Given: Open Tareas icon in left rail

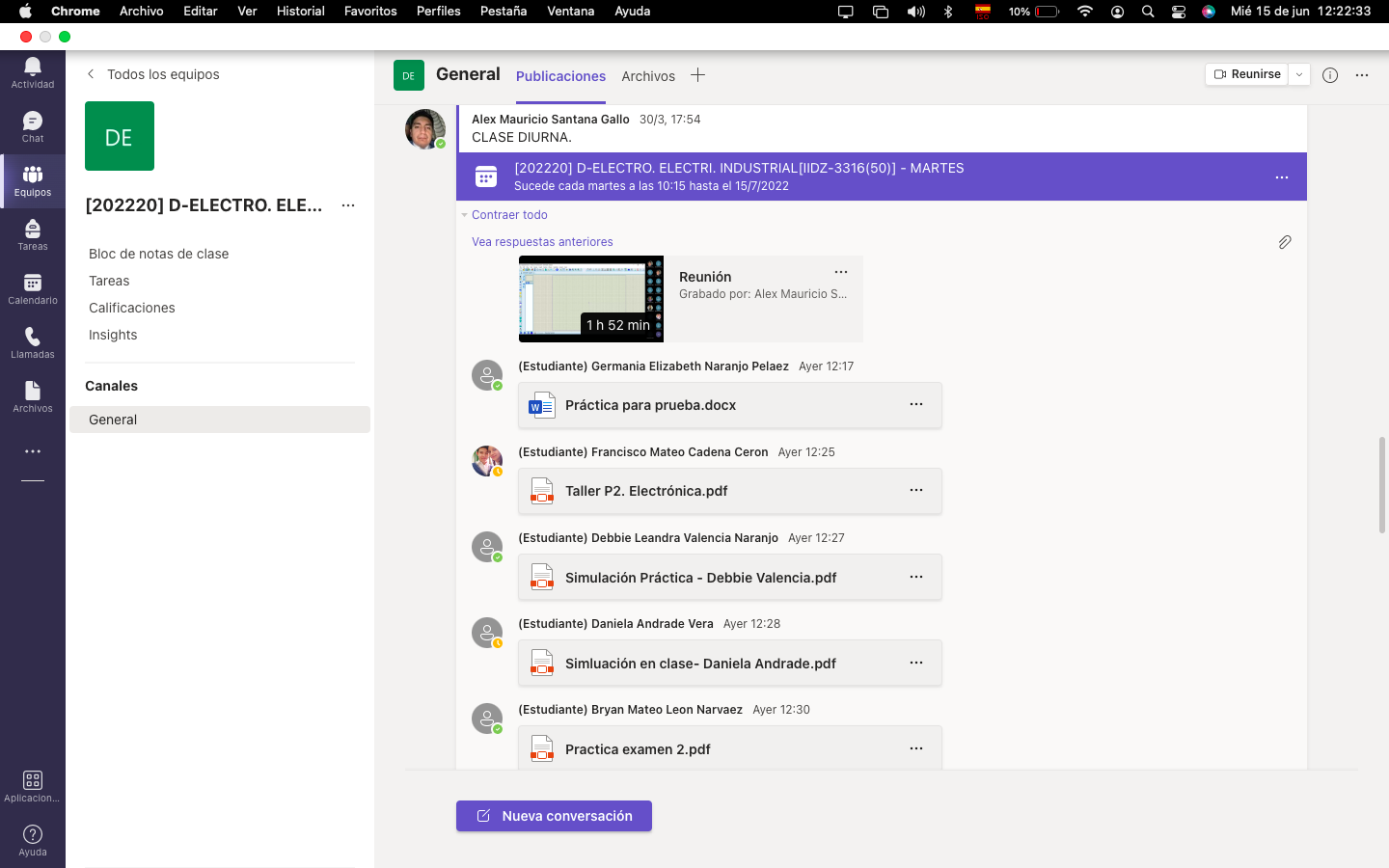Looking at the screenshot, I should (x=33, y=234).
